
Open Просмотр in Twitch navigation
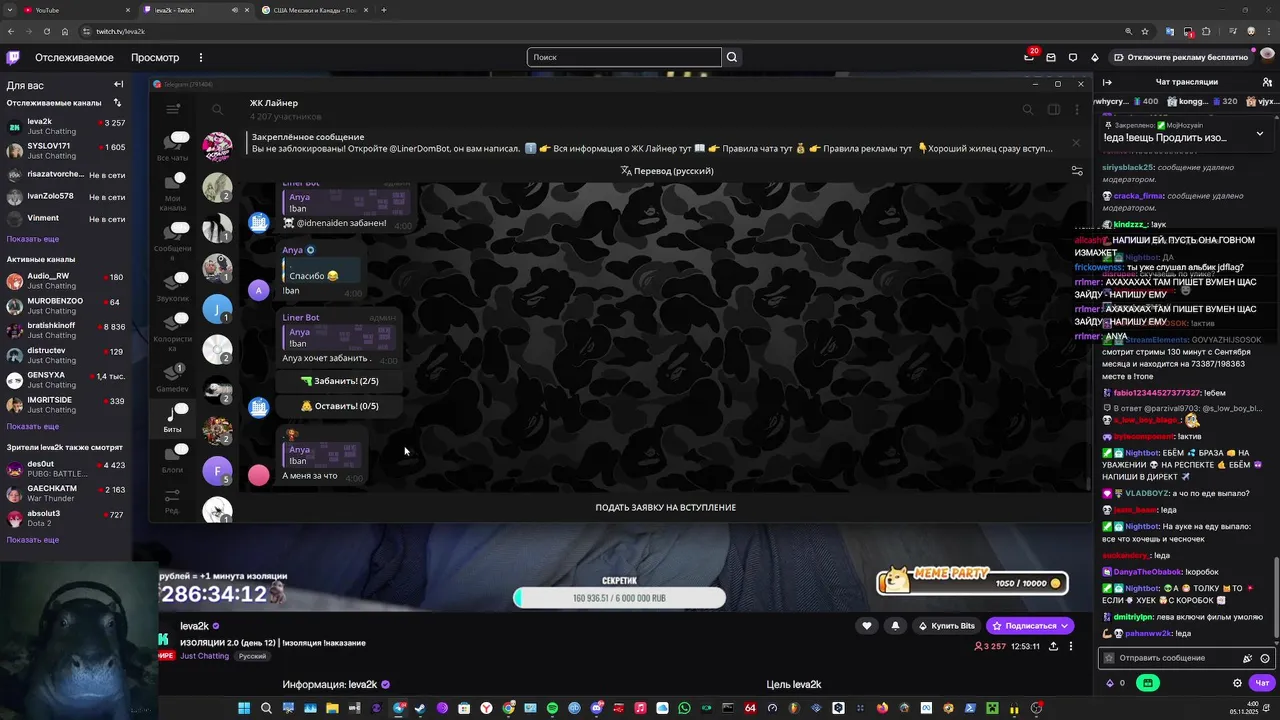tap(155, 57)
